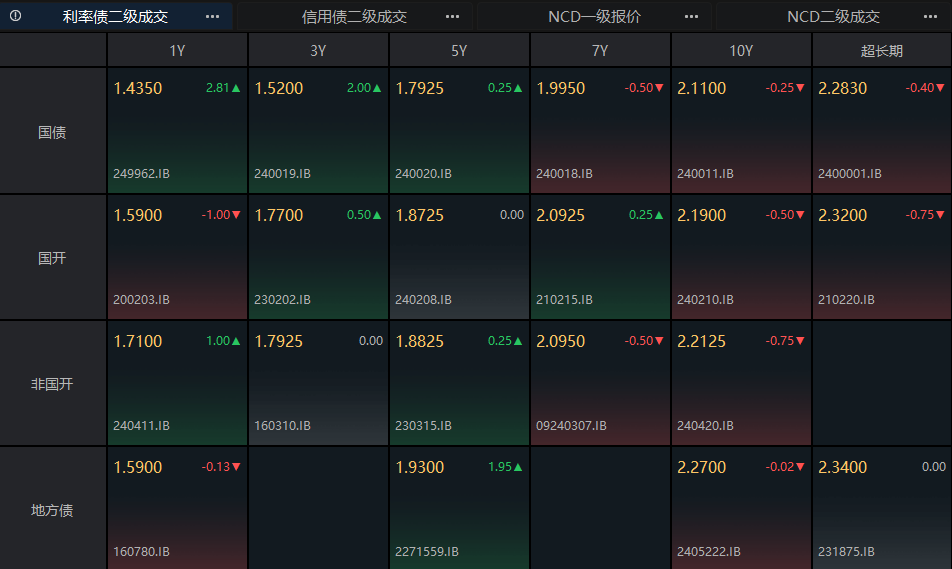Click the 地方债 5Y cell 2271559.IB

click(x=459, y=508)
